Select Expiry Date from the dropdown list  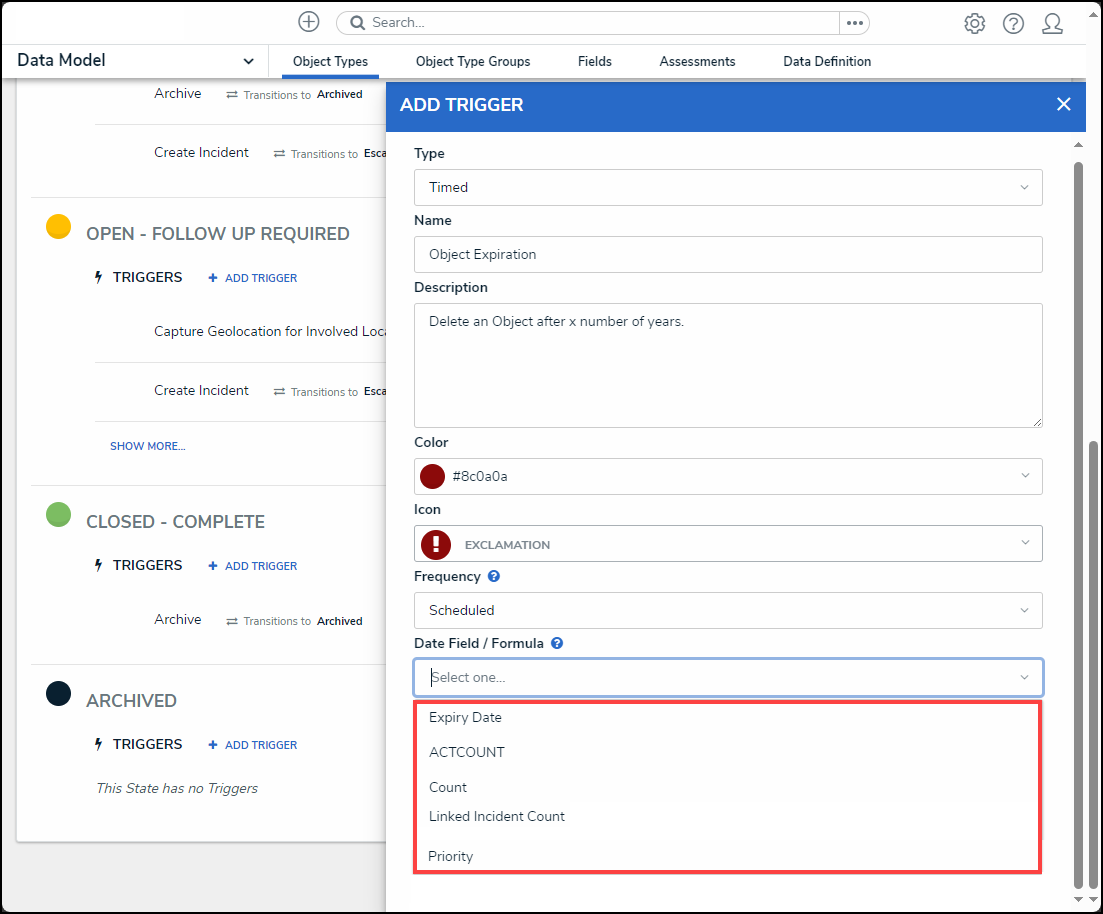[x=466, y=718]
